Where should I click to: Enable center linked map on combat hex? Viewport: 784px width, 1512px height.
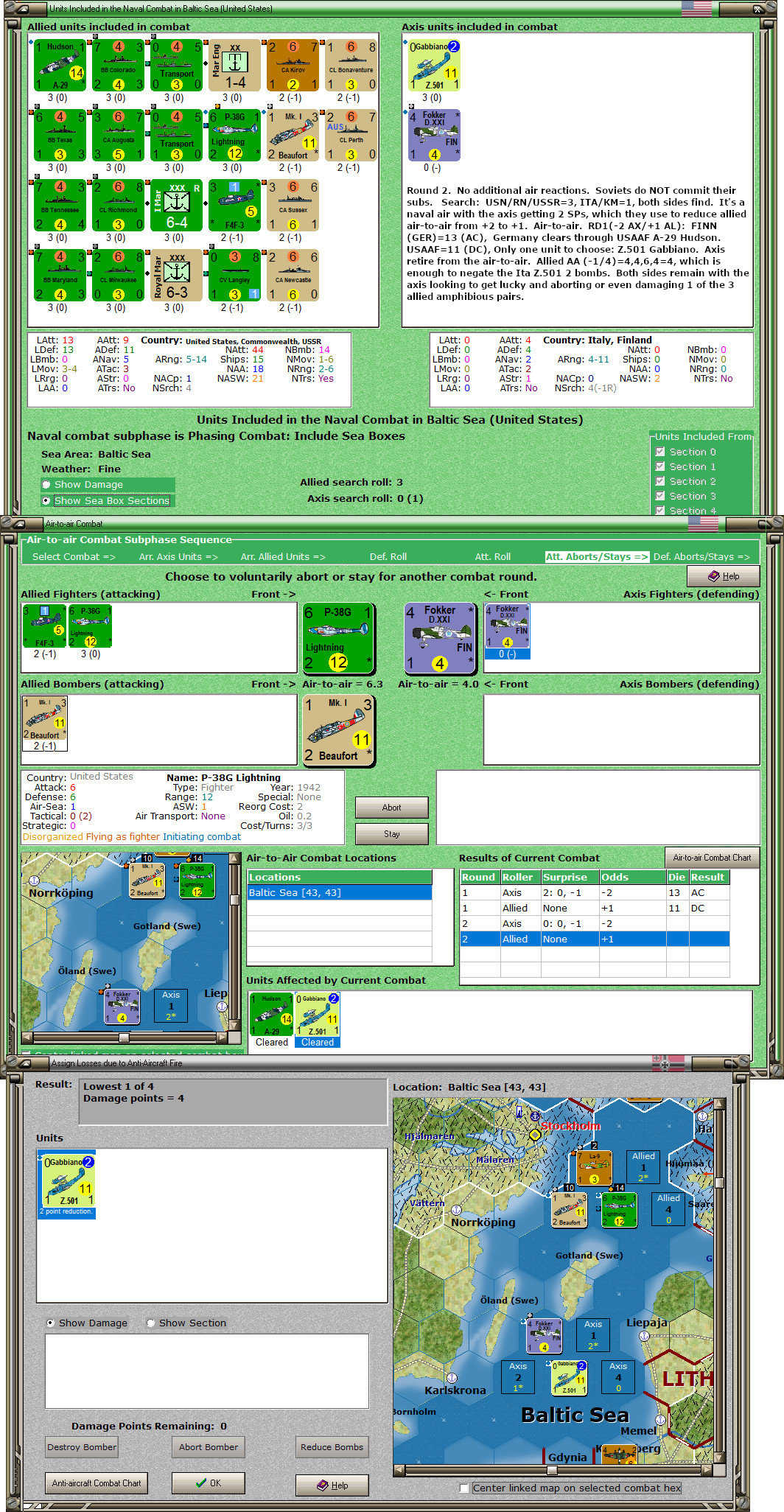coord(463,1488)
